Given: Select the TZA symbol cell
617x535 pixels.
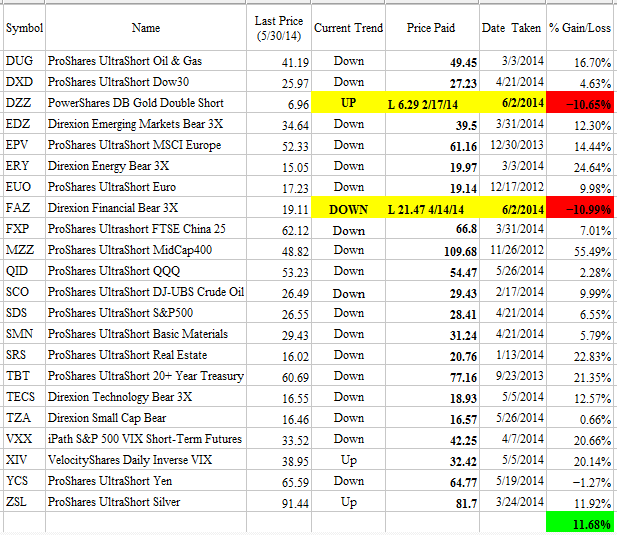Looking at the screenshot, I should click(x=24, y=417).
